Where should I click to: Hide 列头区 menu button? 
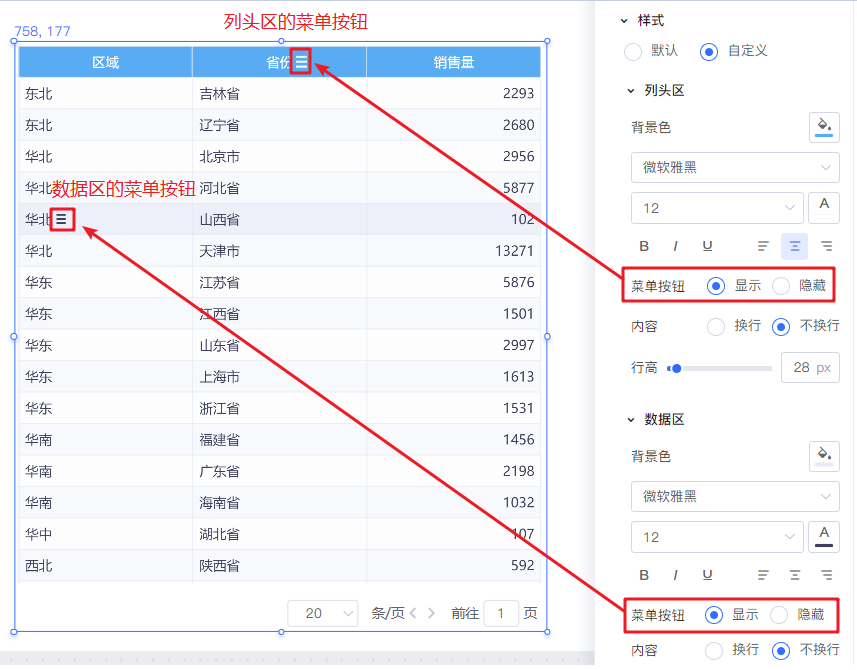click(781, 286)
